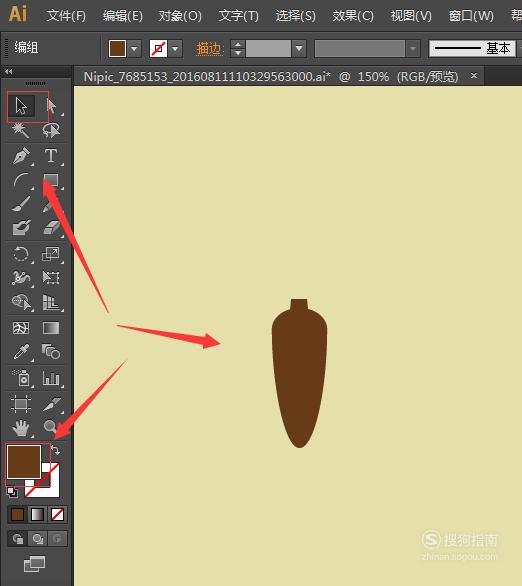Enable Draw Inside mode

click(58, 539)
